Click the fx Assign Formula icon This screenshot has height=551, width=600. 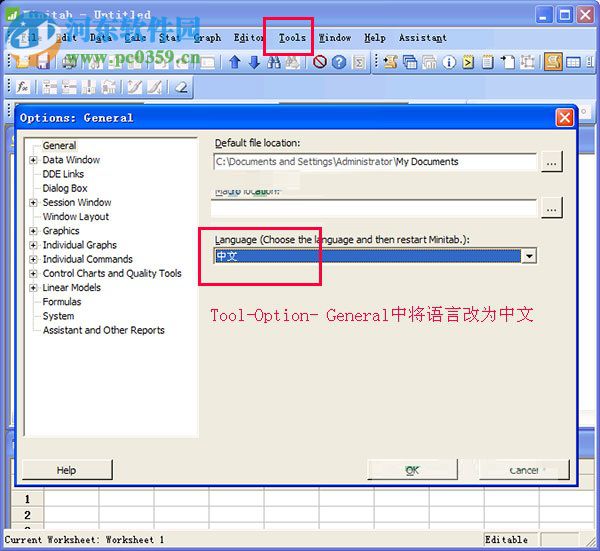tap(23, 87)
